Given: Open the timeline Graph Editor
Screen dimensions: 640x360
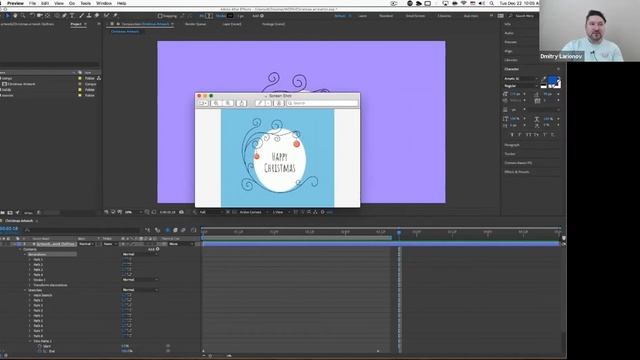Looking at the screenshot, I should 193,230.
